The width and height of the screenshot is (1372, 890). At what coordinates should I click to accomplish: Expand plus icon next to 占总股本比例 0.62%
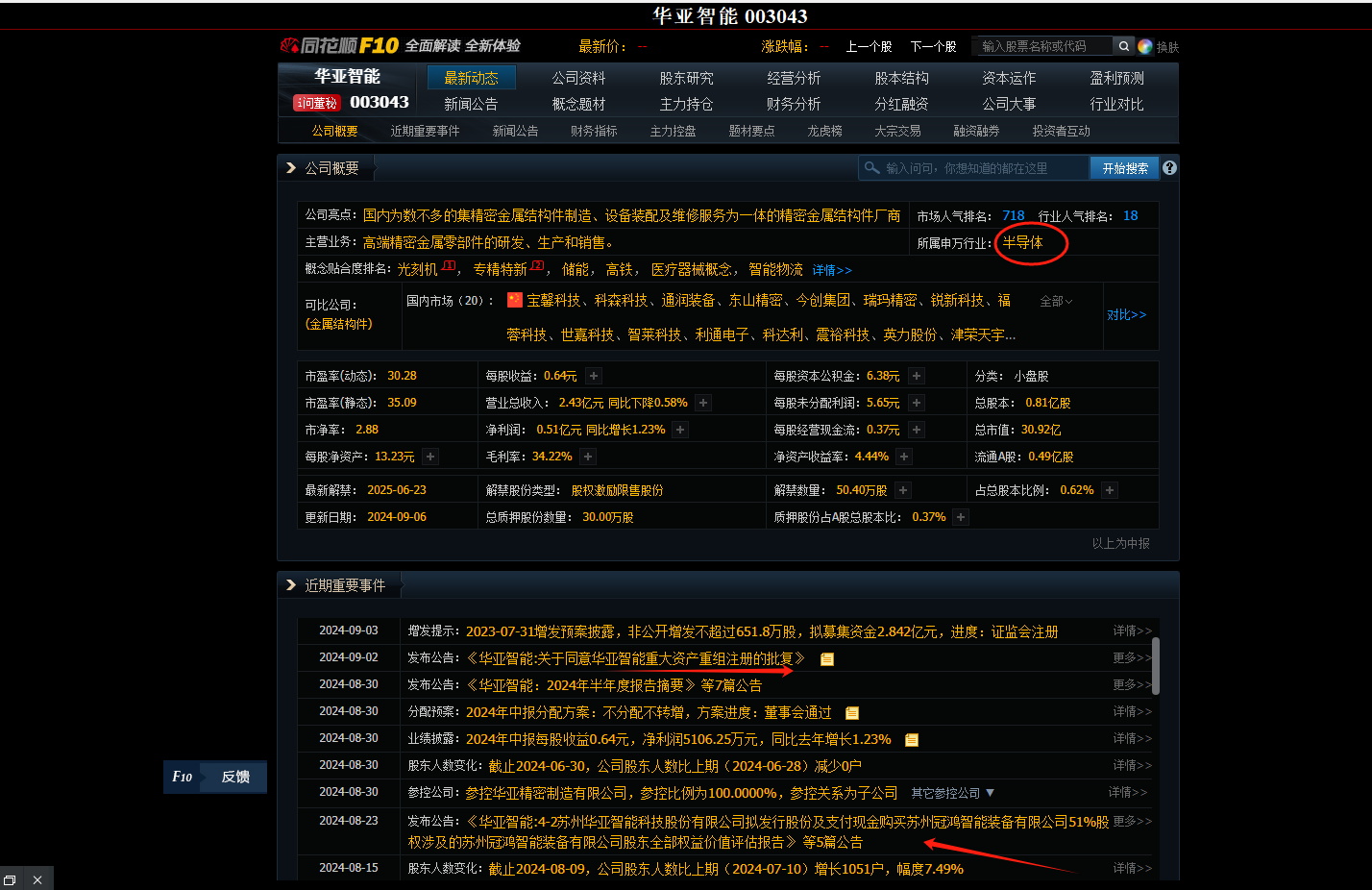pyautogui.click(x=1110, y=490)
